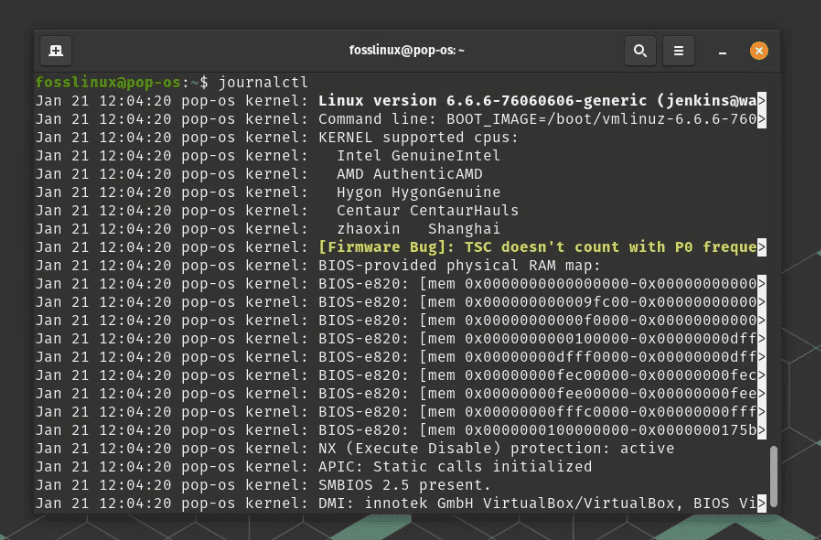Click the truncation arrow on DMI innotek line

pyautogui.click(x=762, y=503)
